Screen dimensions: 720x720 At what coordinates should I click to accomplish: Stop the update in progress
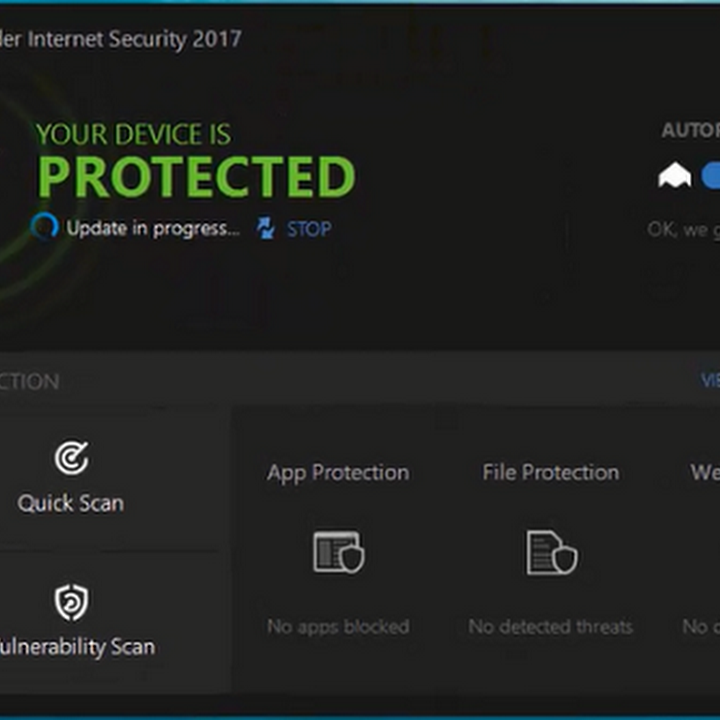click(x=309, y=229)
